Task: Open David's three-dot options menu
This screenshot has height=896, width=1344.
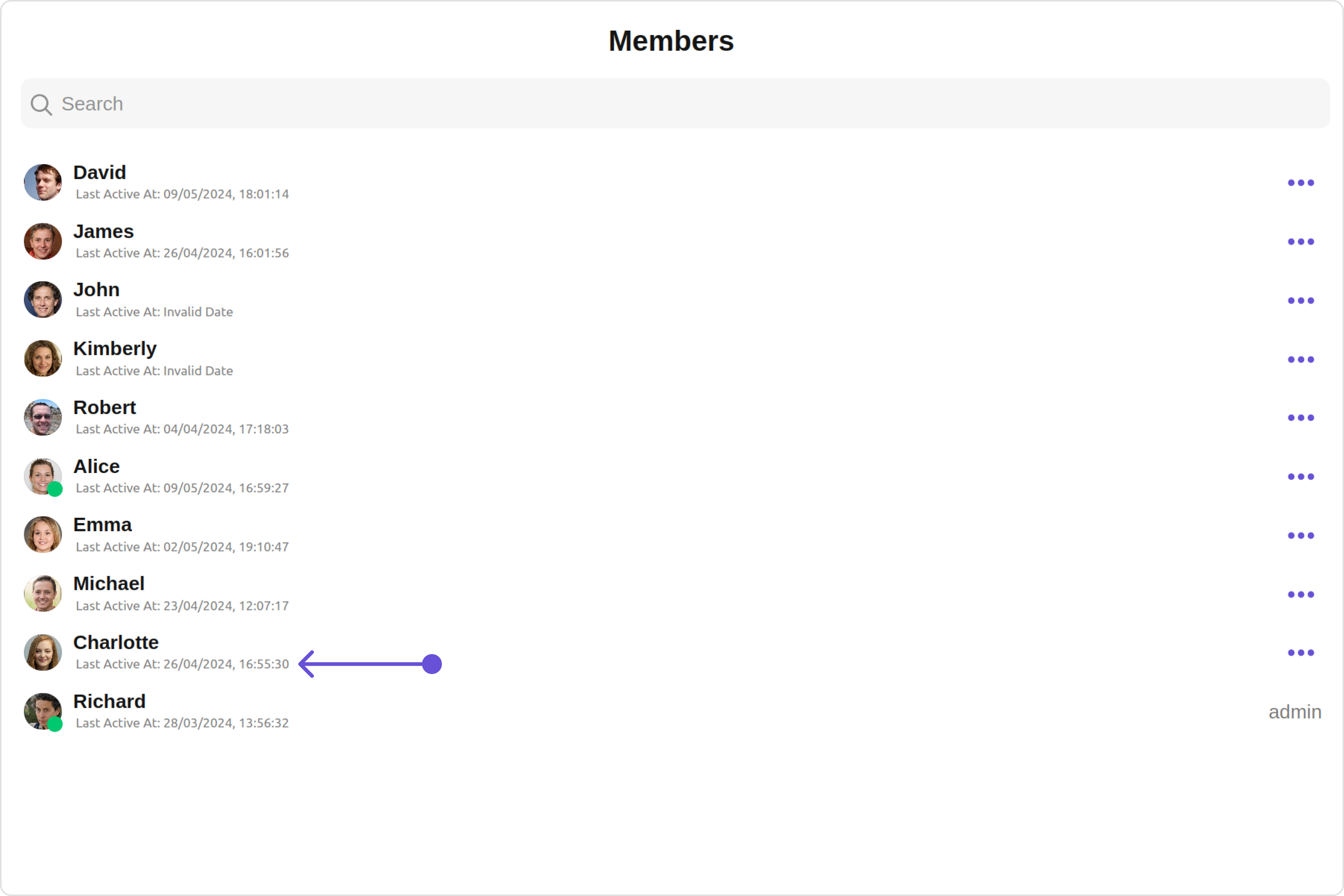Action: [1301, 183]
